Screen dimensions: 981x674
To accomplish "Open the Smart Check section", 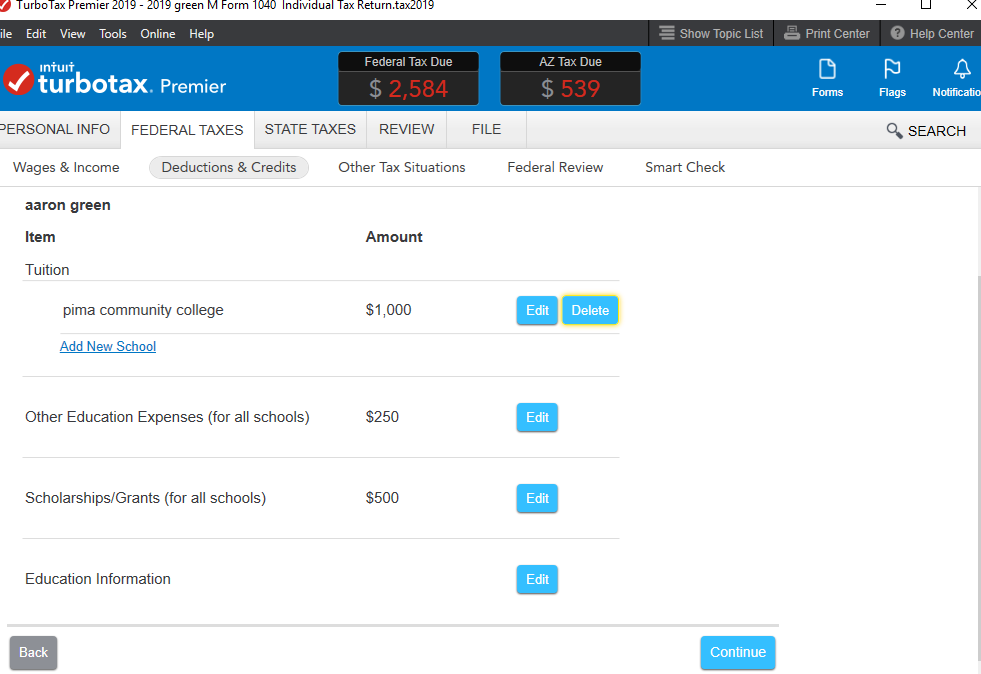I will click(x=685, y=168).
